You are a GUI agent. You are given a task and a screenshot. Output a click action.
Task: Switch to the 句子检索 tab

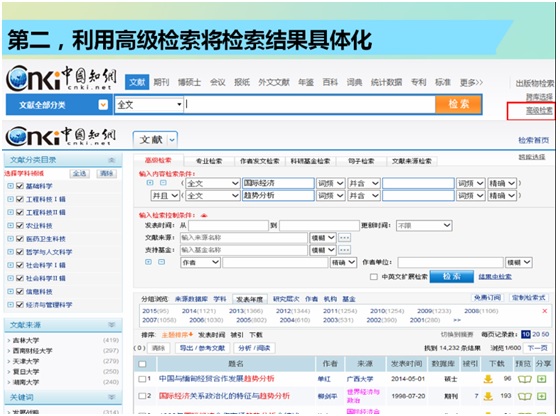(361, 161)
